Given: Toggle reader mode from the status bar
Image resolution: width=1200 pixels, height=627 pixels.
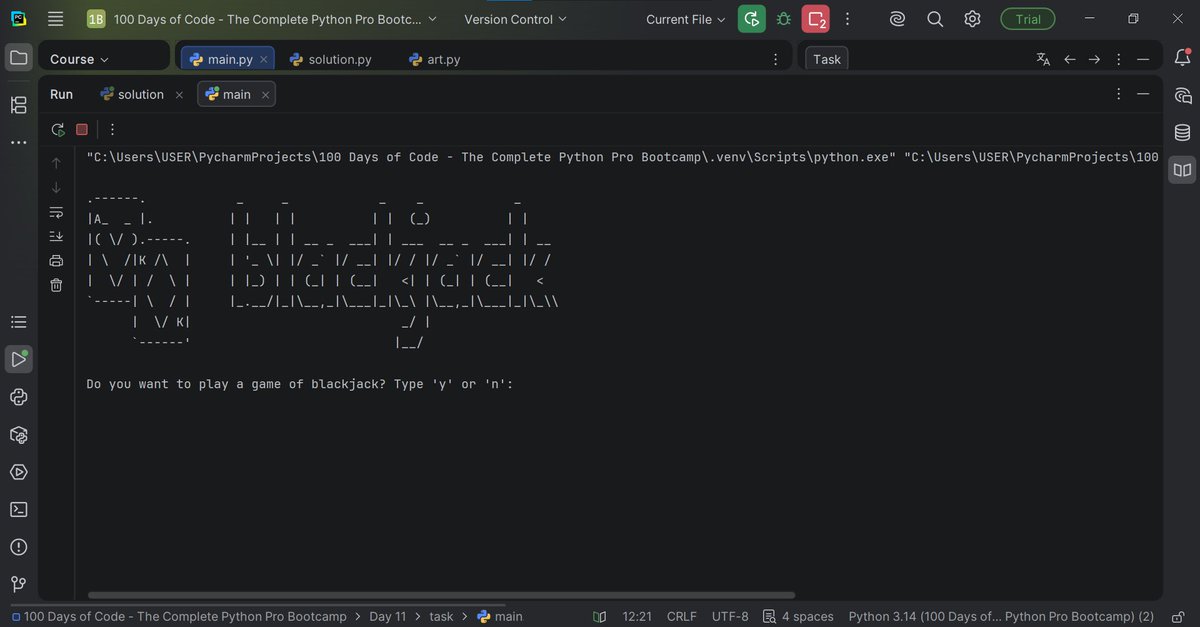Looking at the screenshot, I should (x=598, y=616).
